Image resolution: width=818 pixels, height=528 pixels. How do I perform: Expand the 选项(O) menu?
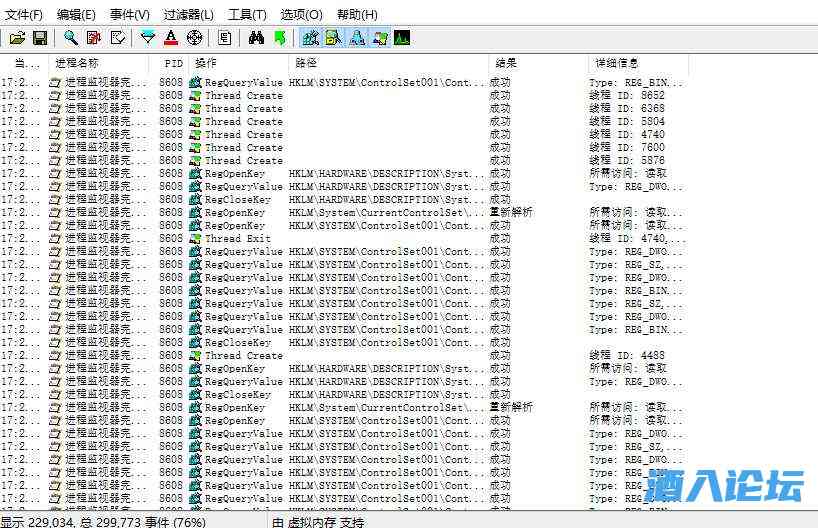301,14
